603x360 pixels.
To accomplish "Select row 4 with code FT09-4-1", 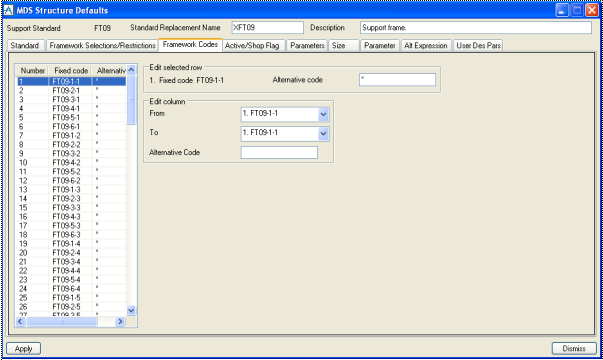I will pos(71,108).
